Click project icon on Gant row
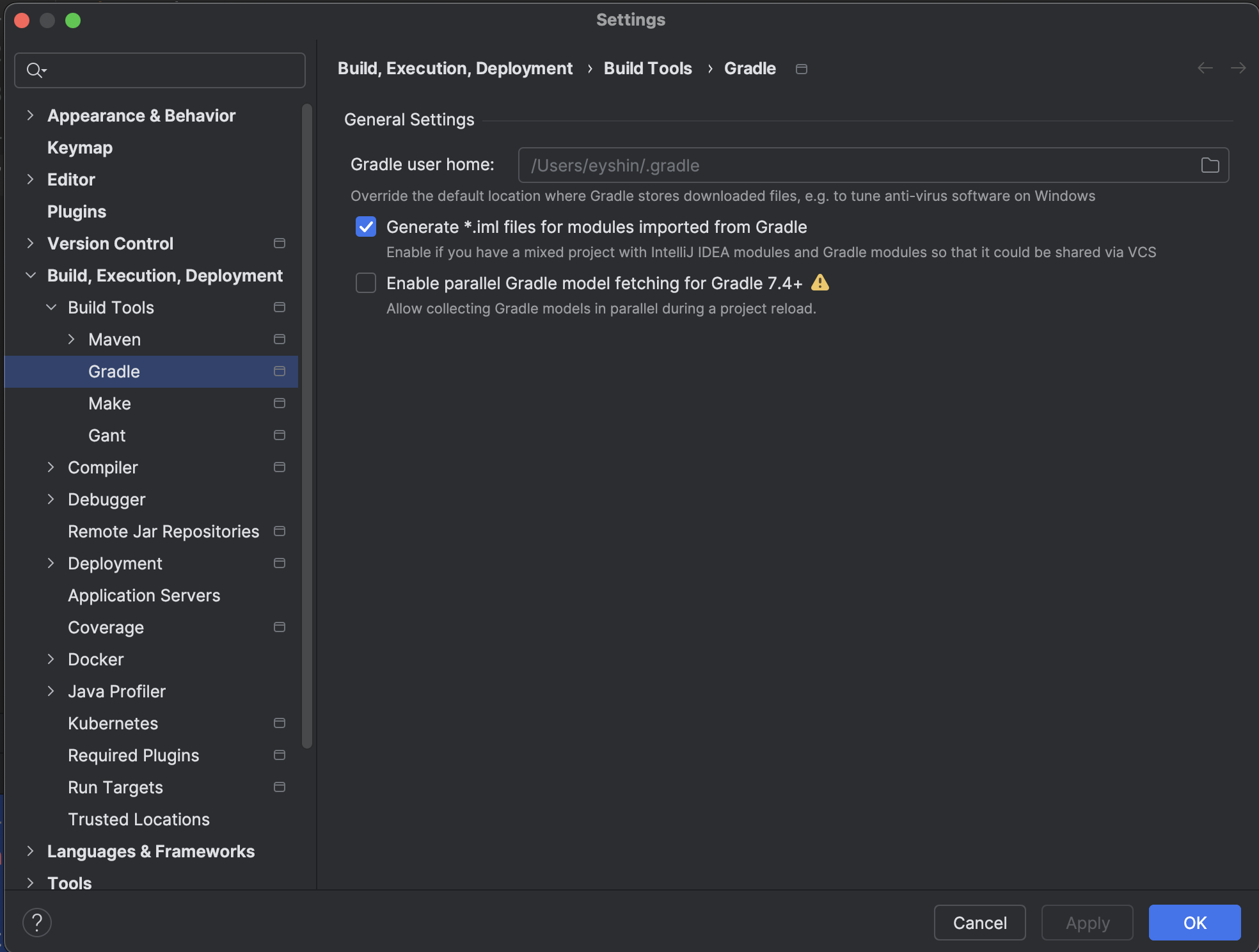The width and height of the screenshot is (1259, 952). [280, 435]
